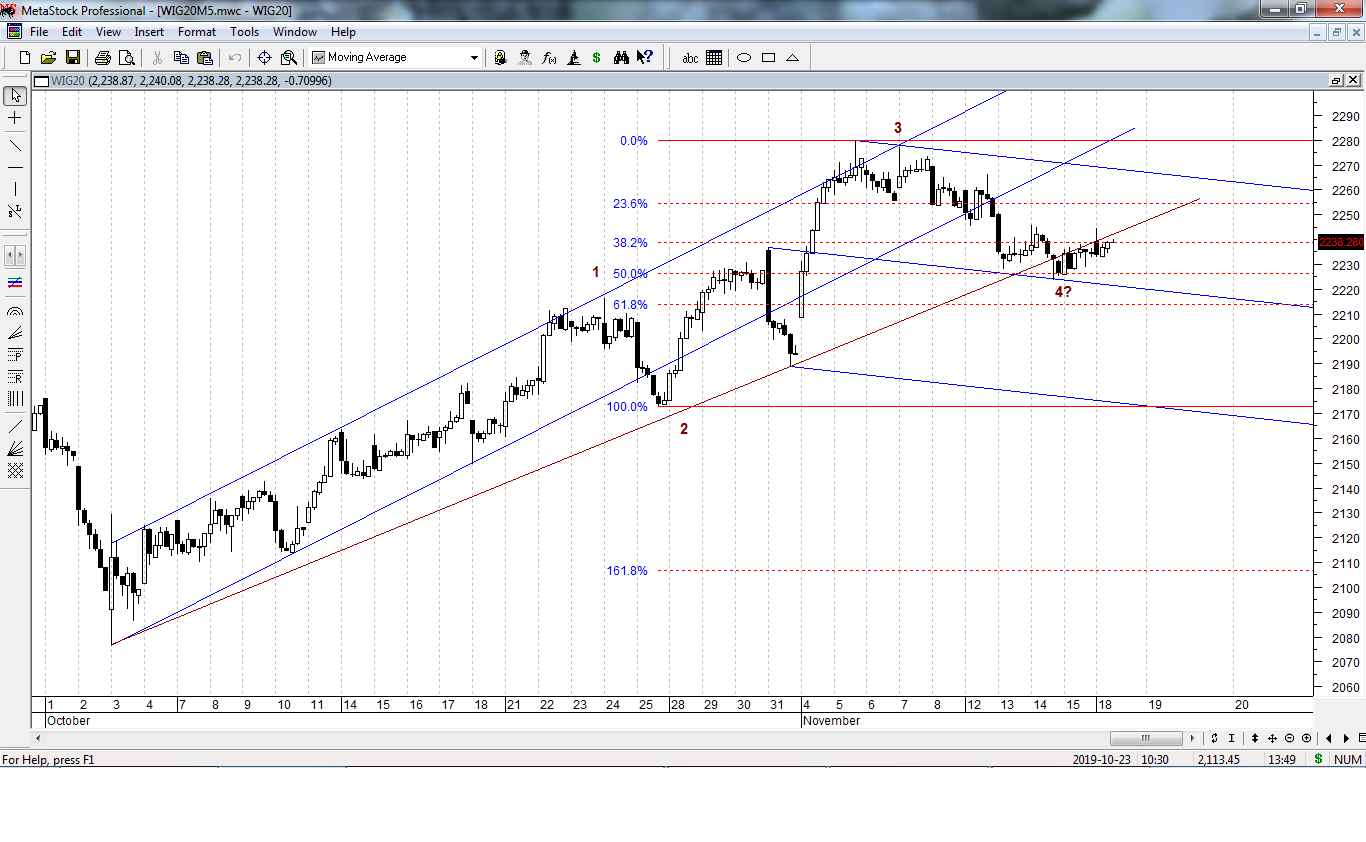The width and height of the screenshot is (1366, 842).
Task: Click the green dollar sign toolbar icon
Action: (597, 58)
